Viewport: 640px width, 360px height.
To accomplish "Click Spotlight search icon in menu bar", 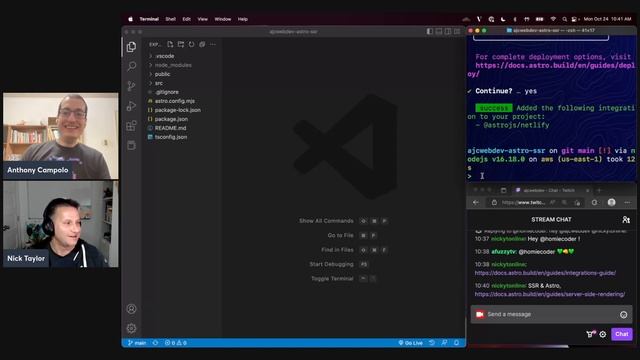I will point(564,19).
